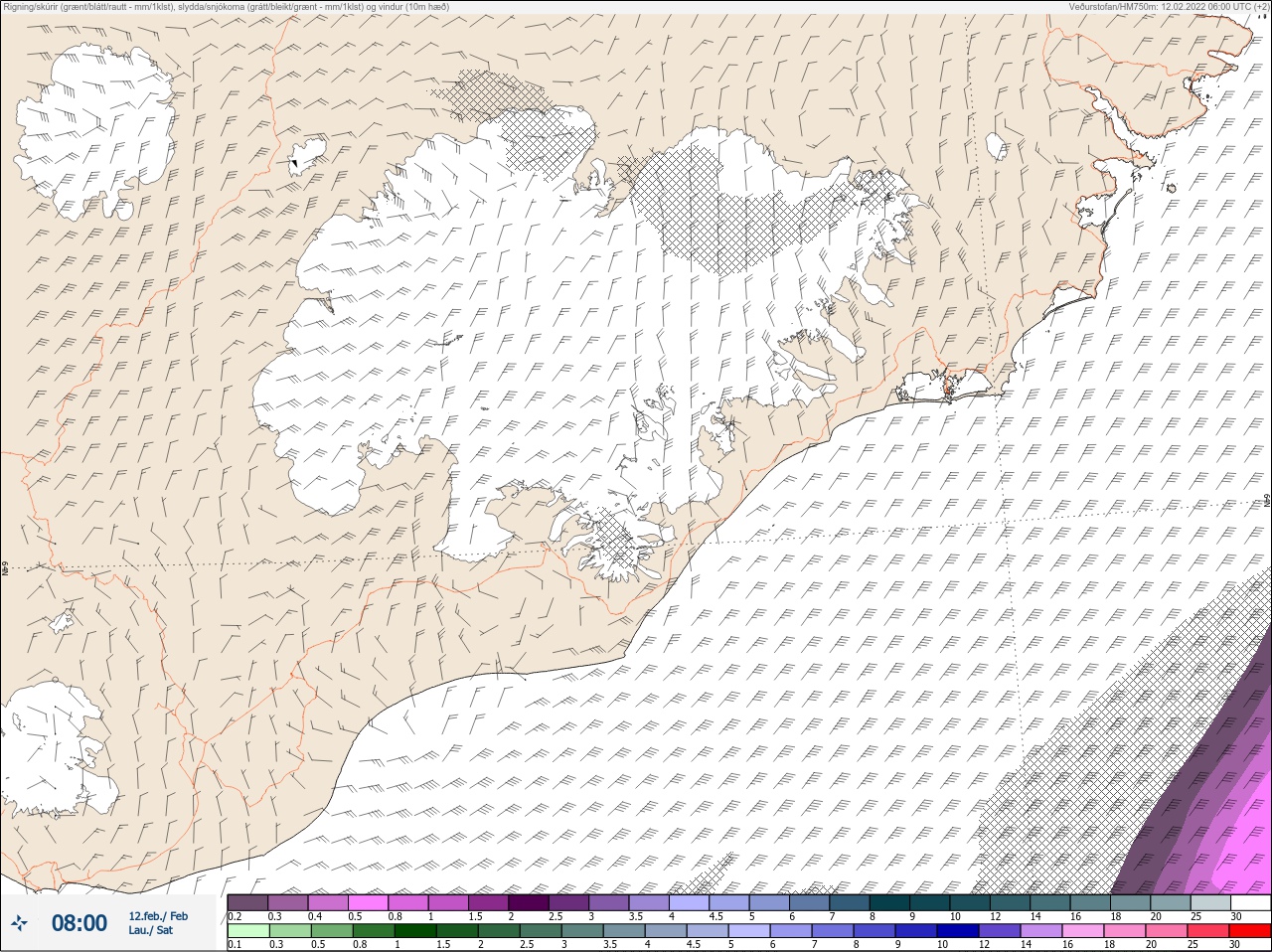Image resolution: width=1272 pixels, height=952 pixels.
Task: Select dusky purple 0.2 swatch in upper legend row
Action: 248,902
